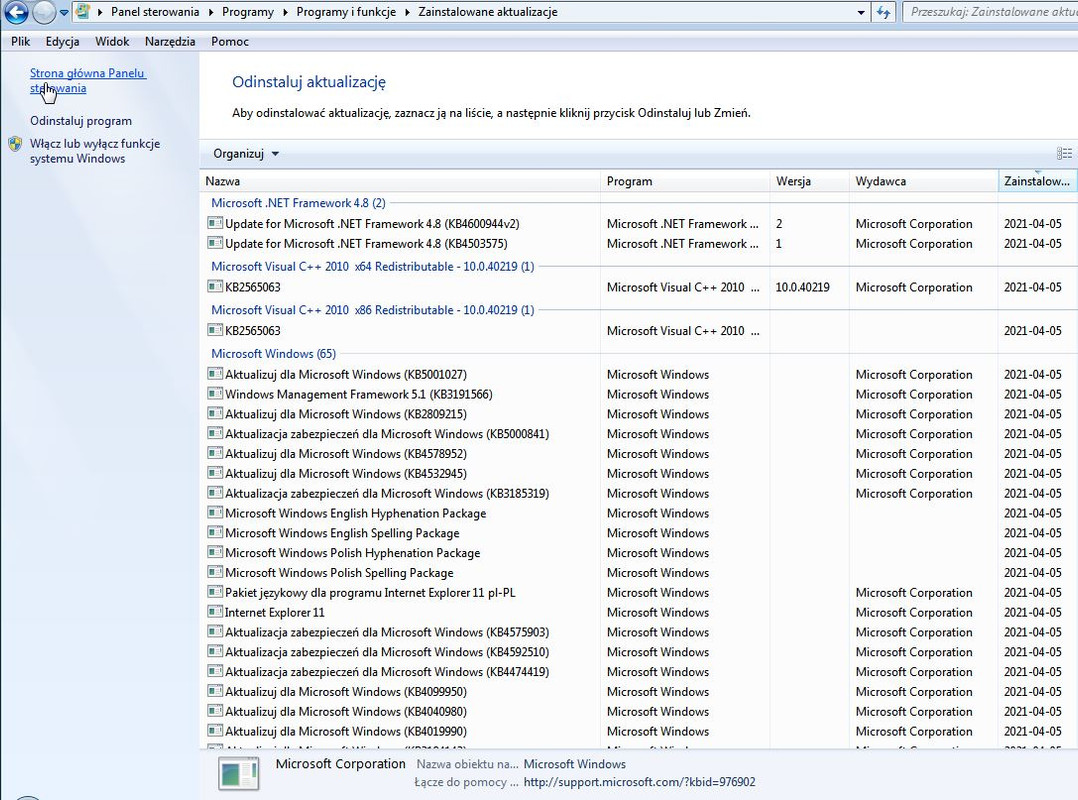Select Programy breadcrumb segment
Viewport: 1078px width, 800px height.
248,12
